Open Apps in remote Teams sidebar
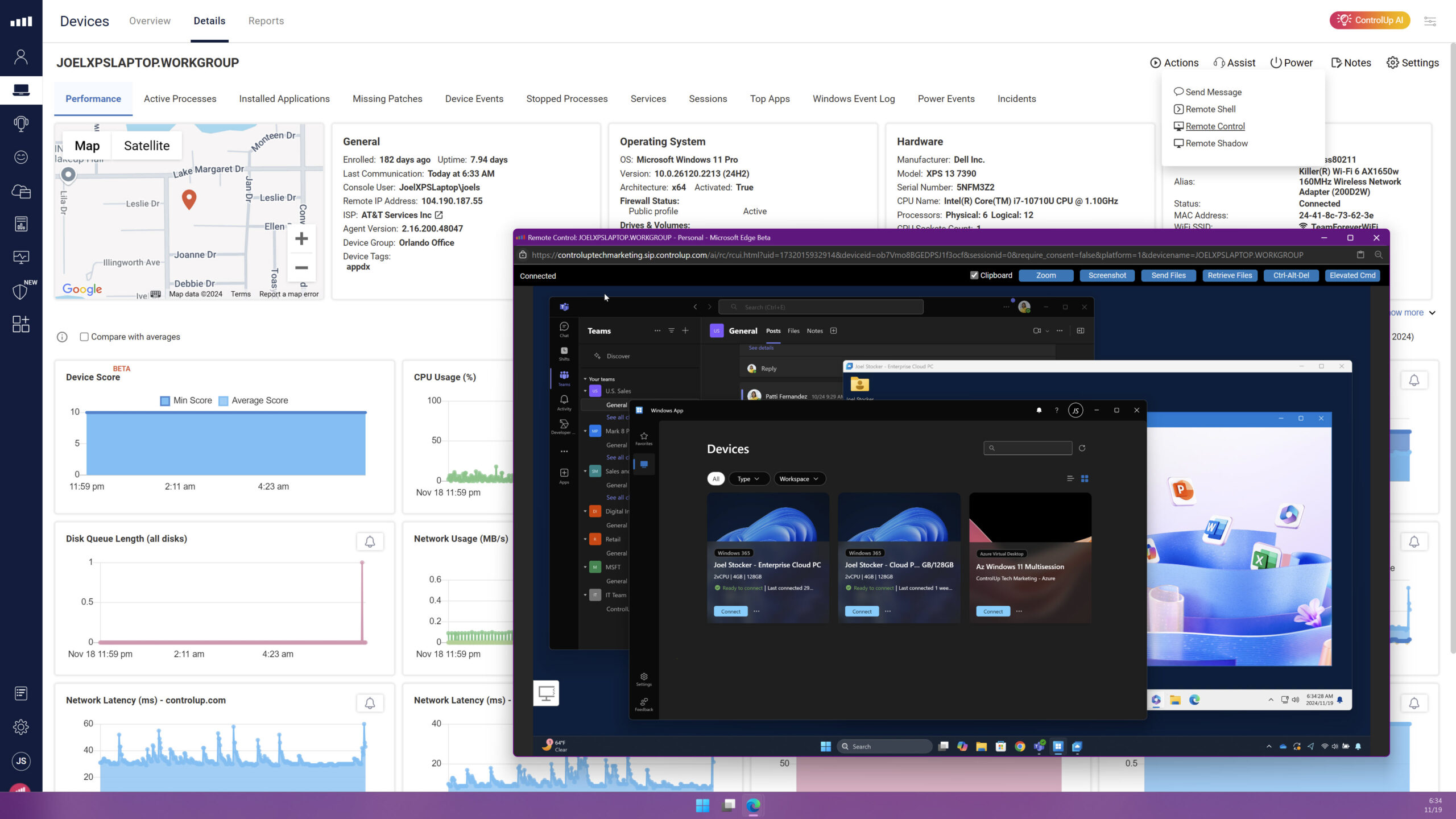The height and width of the screenshot is (819, 1456). [x=564, y=476]
